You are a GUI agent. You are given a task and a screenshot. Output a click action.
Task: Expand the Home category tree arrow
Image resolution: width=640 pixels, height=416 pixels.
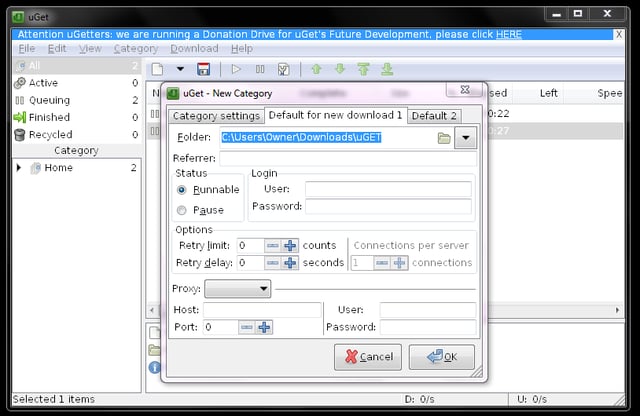18,167
